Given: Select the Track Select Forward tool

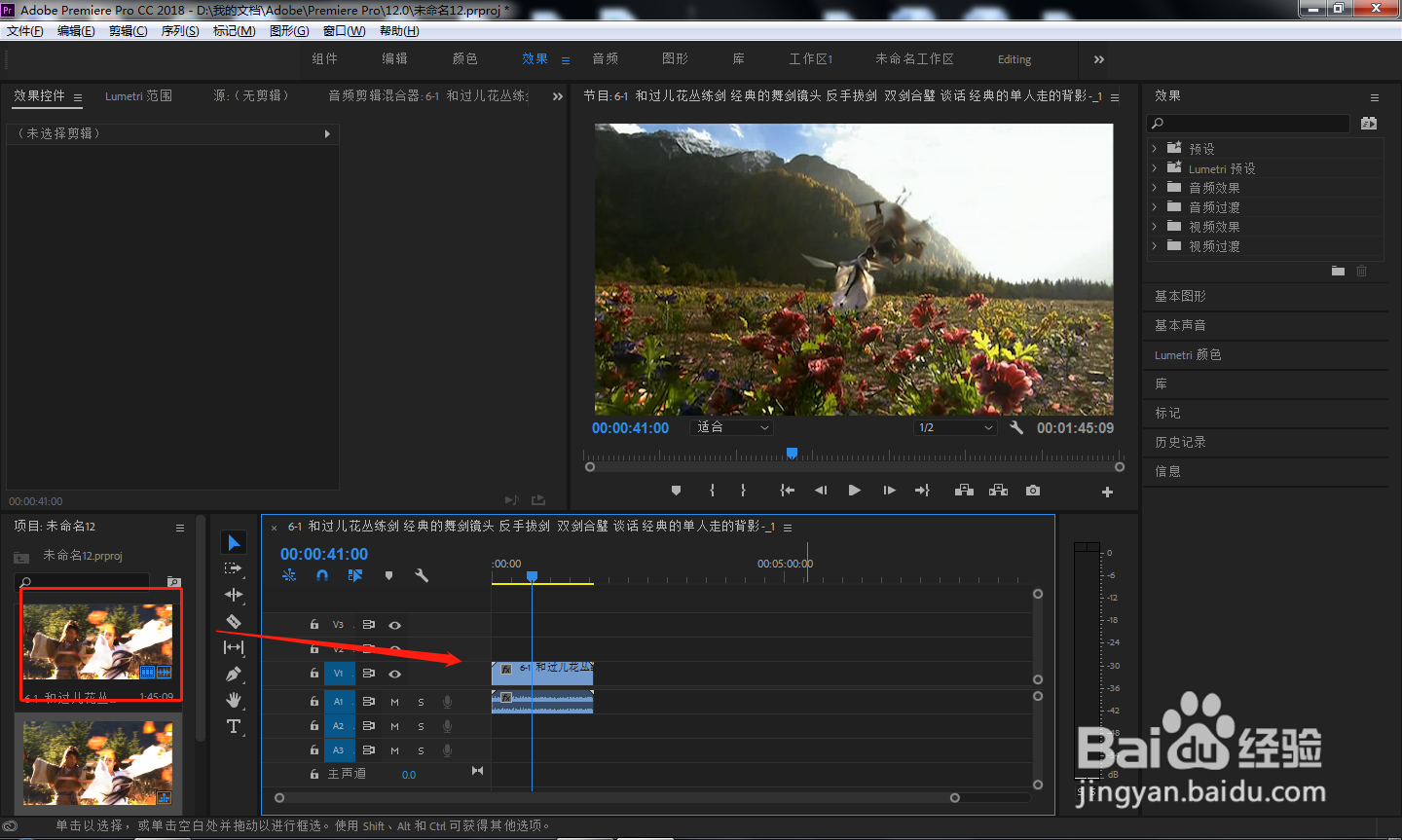Looking at the screenshot, I should click(233, 568).
